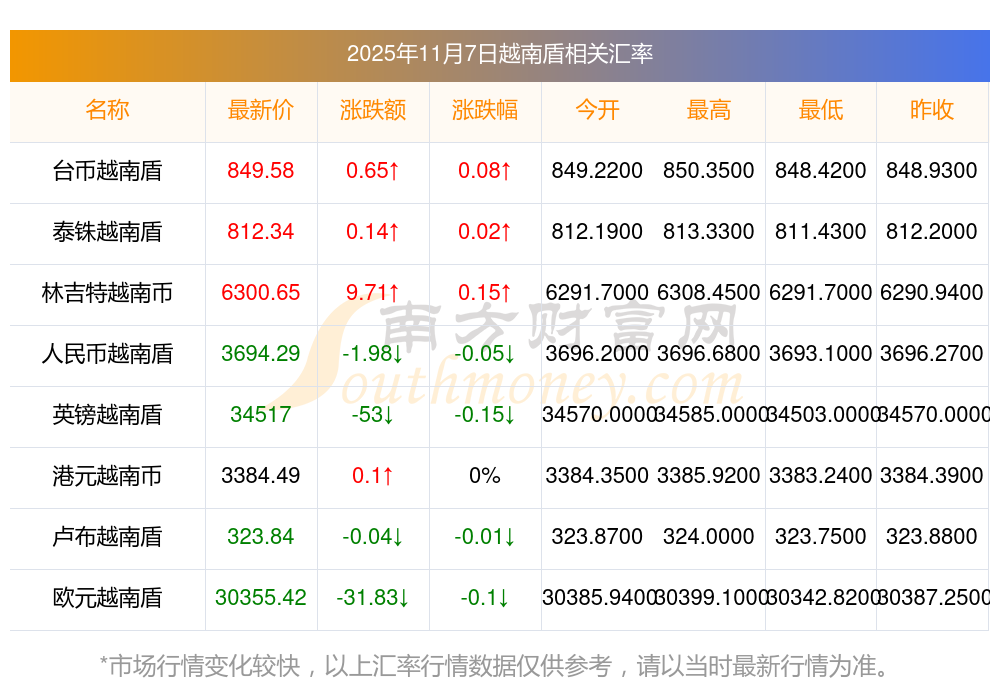Select high value 3385.9200
1000x697 pixels.
(x=709, y=476)
